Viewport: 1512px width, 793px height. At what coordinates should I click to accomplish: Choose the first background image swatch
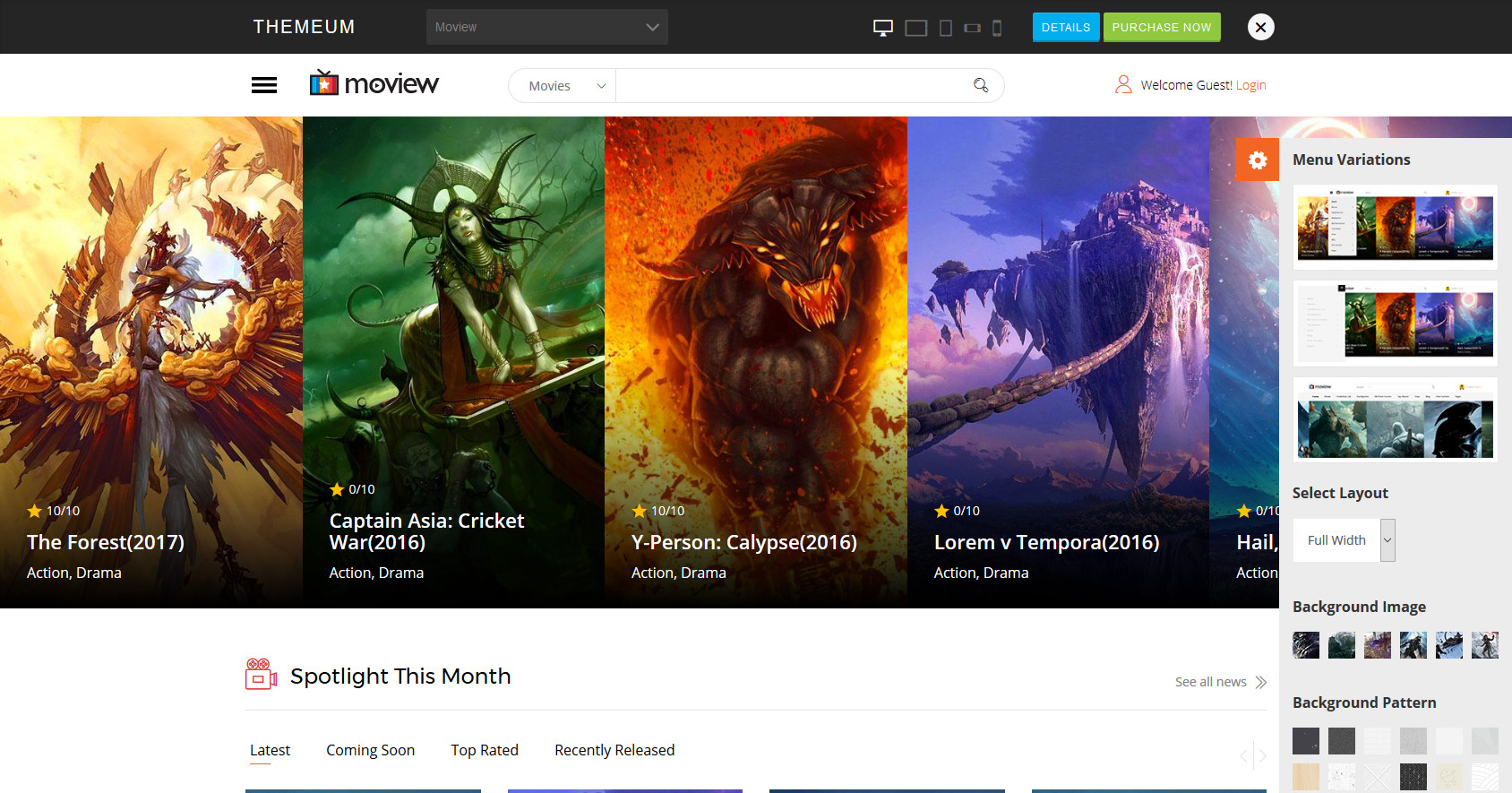click(1306, 645)
